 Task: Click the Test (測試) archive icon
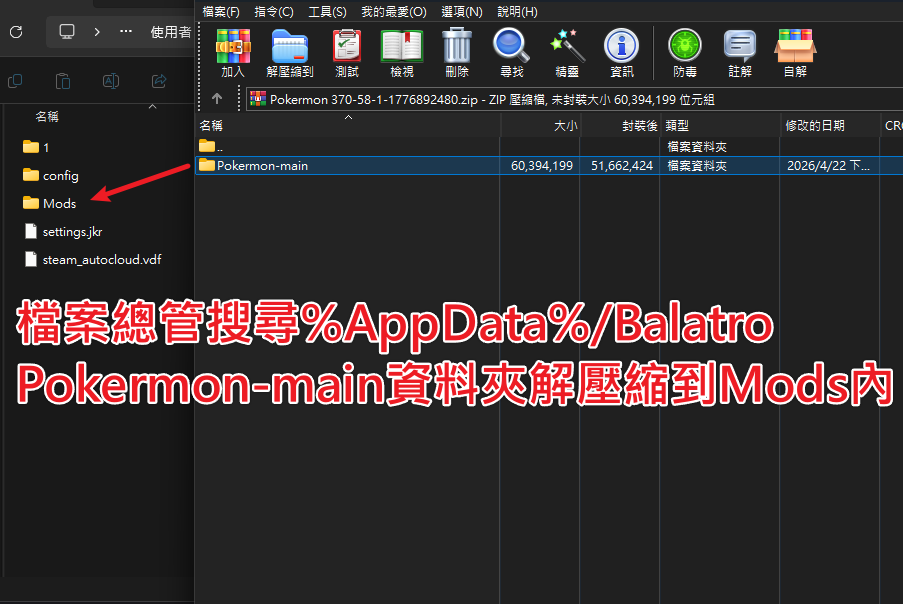coord(347,53)
